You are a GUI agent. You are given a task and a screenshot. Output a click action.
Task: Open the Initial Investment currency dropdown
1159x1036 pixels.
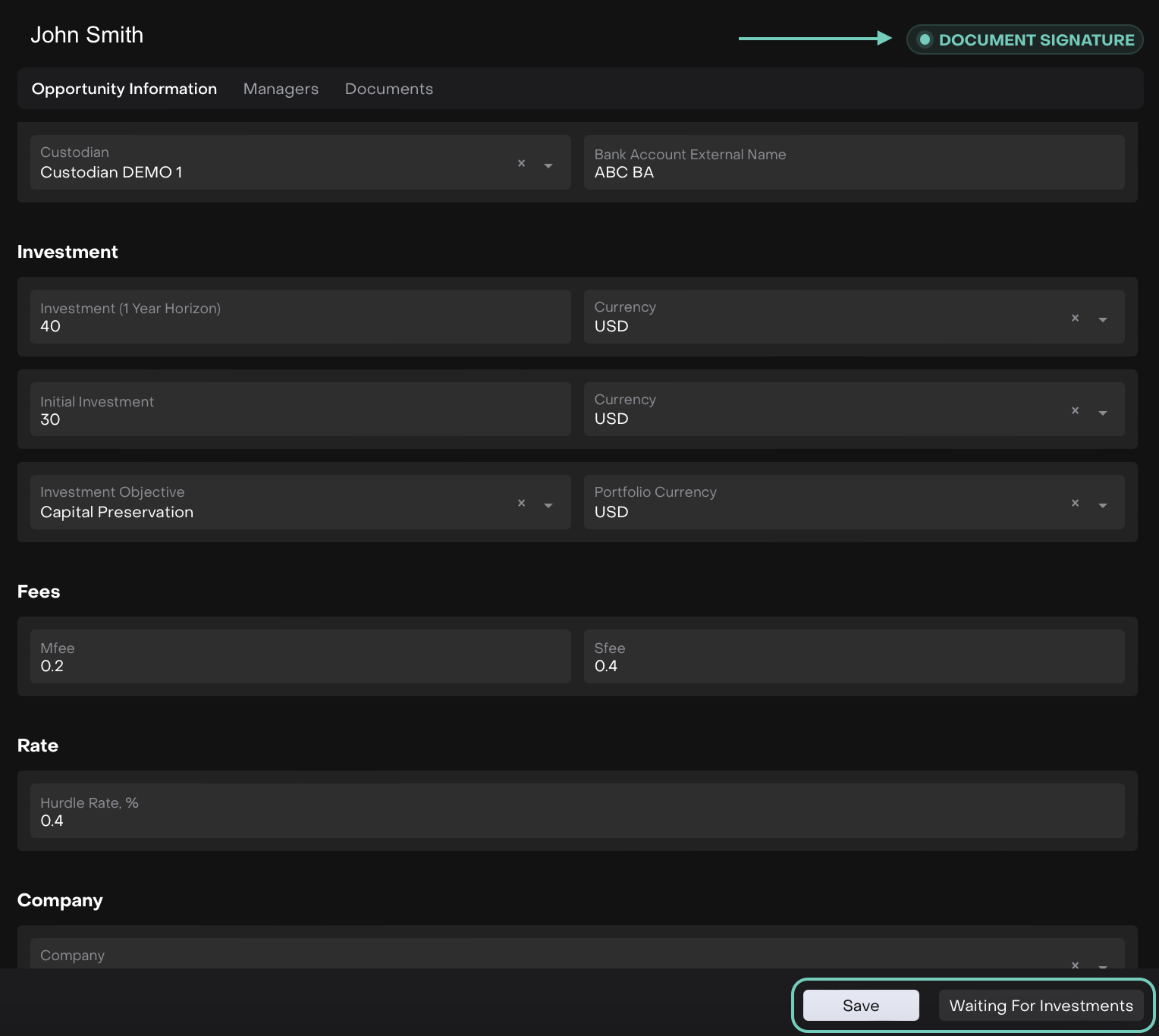[1103, 412]
